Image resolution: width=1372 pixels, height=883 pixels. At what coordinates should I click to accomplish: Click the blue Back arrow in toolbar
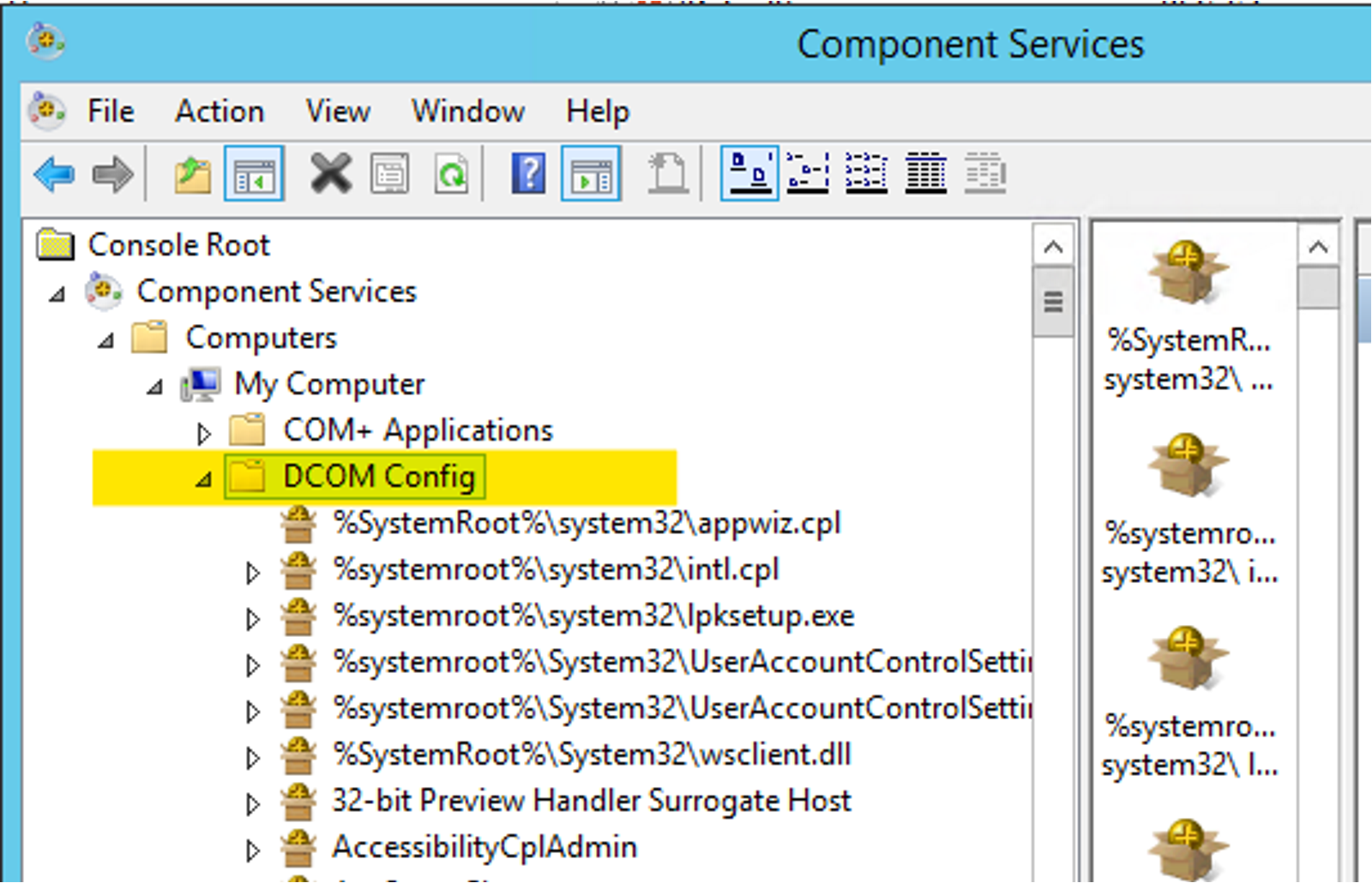tap(54, 175)
